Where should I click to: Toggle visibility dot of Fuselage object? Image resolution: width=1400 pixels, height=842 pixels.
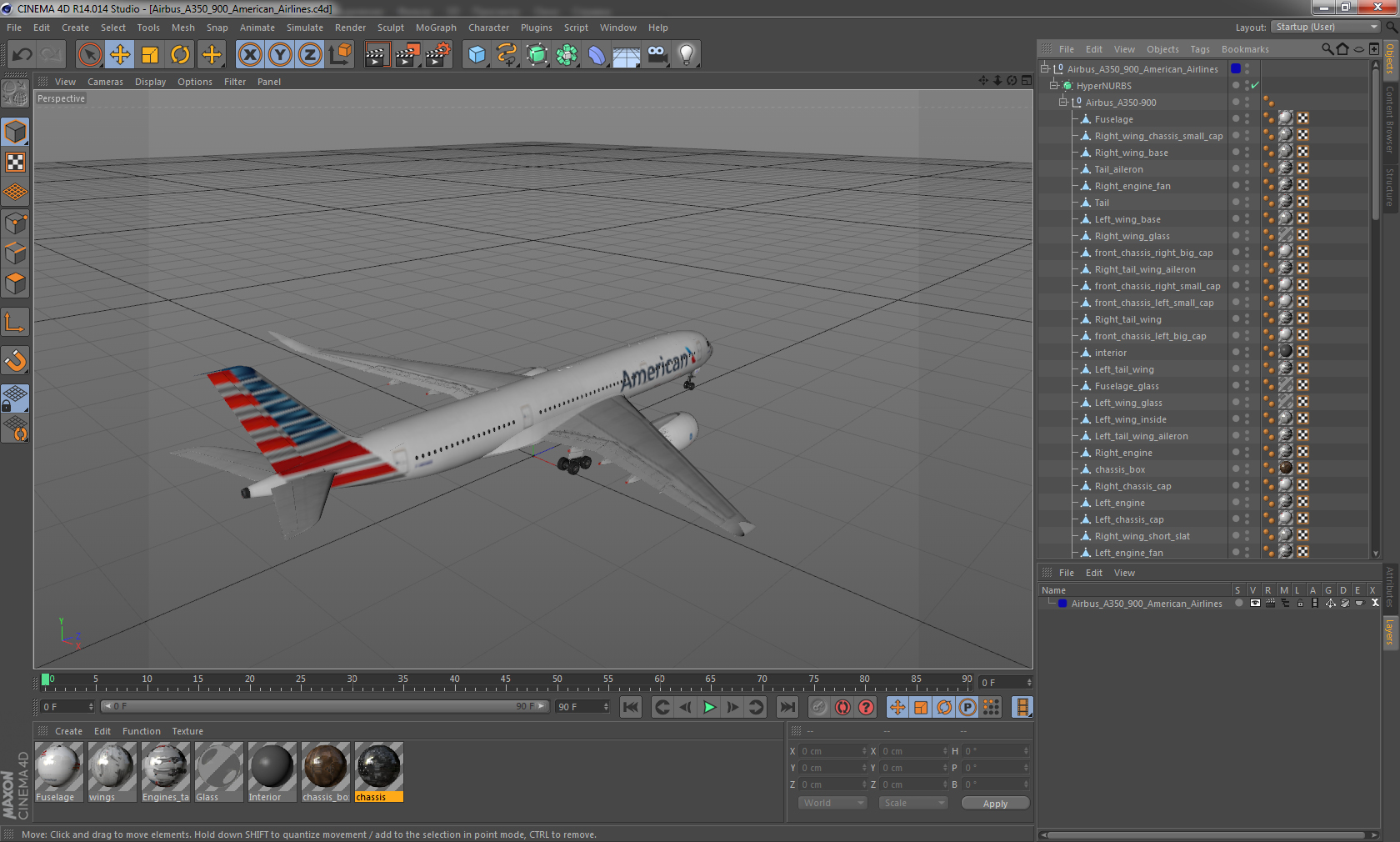pyautogui.click(x=1236, y=119)
